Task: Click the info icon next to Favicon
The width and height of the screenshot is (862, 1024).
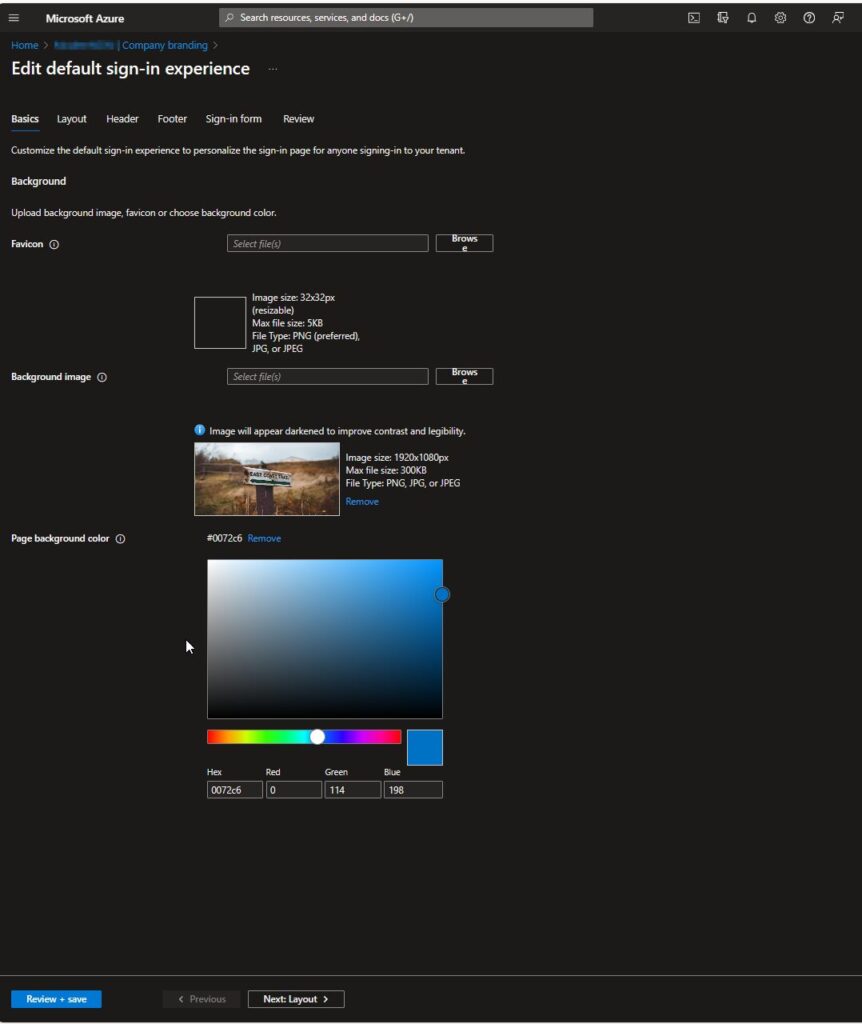Action: (53, 244)
